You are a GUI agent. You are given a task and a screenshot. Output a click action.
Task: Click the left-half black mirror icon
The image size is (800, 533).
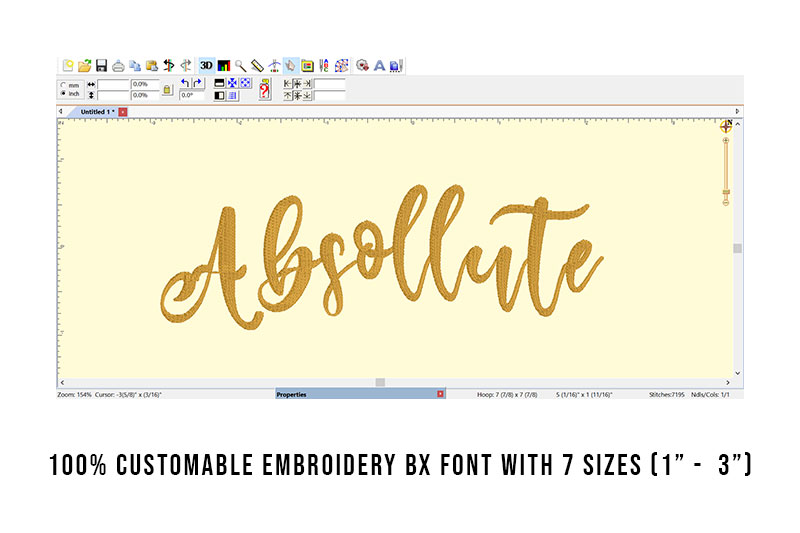(219, 95)
